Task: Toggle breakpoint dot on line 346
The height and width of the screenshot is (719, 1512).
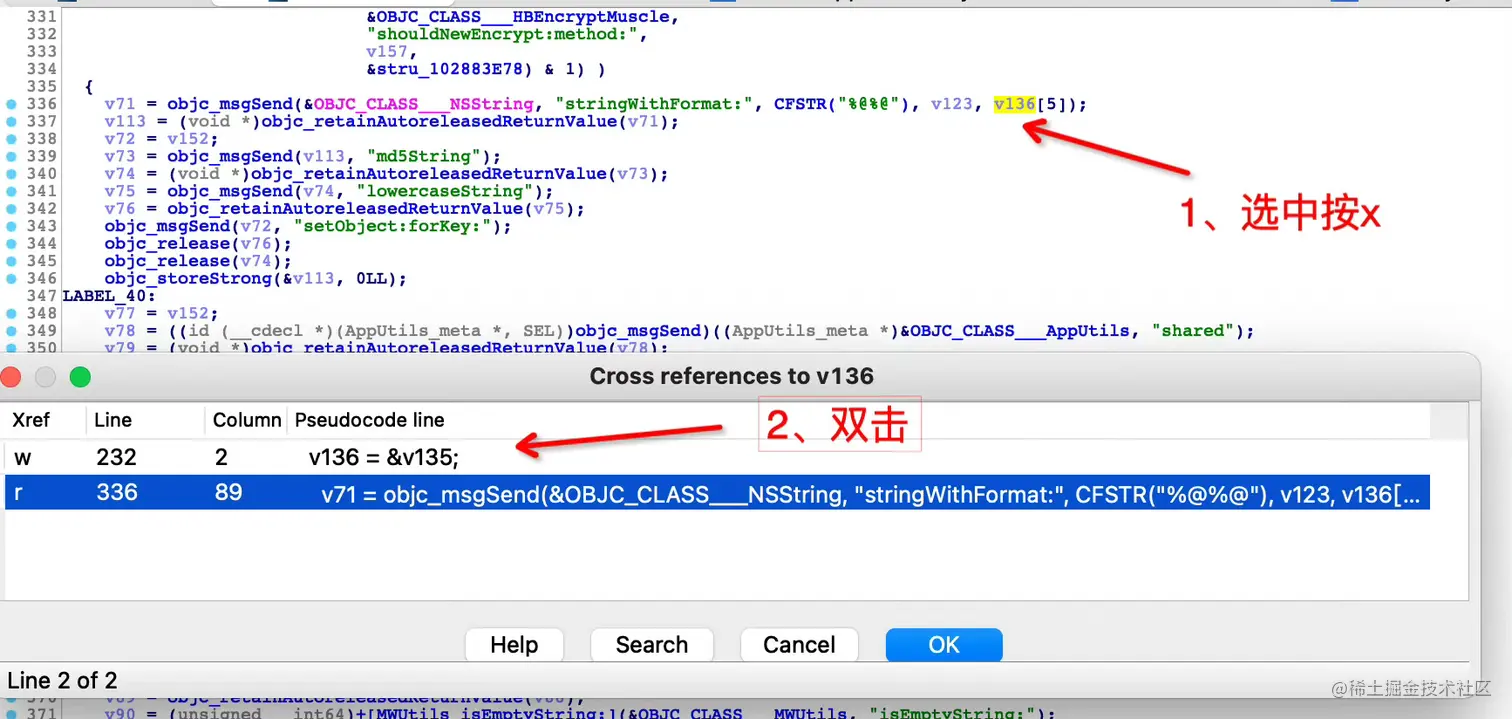Action: [x=11, y=278]
